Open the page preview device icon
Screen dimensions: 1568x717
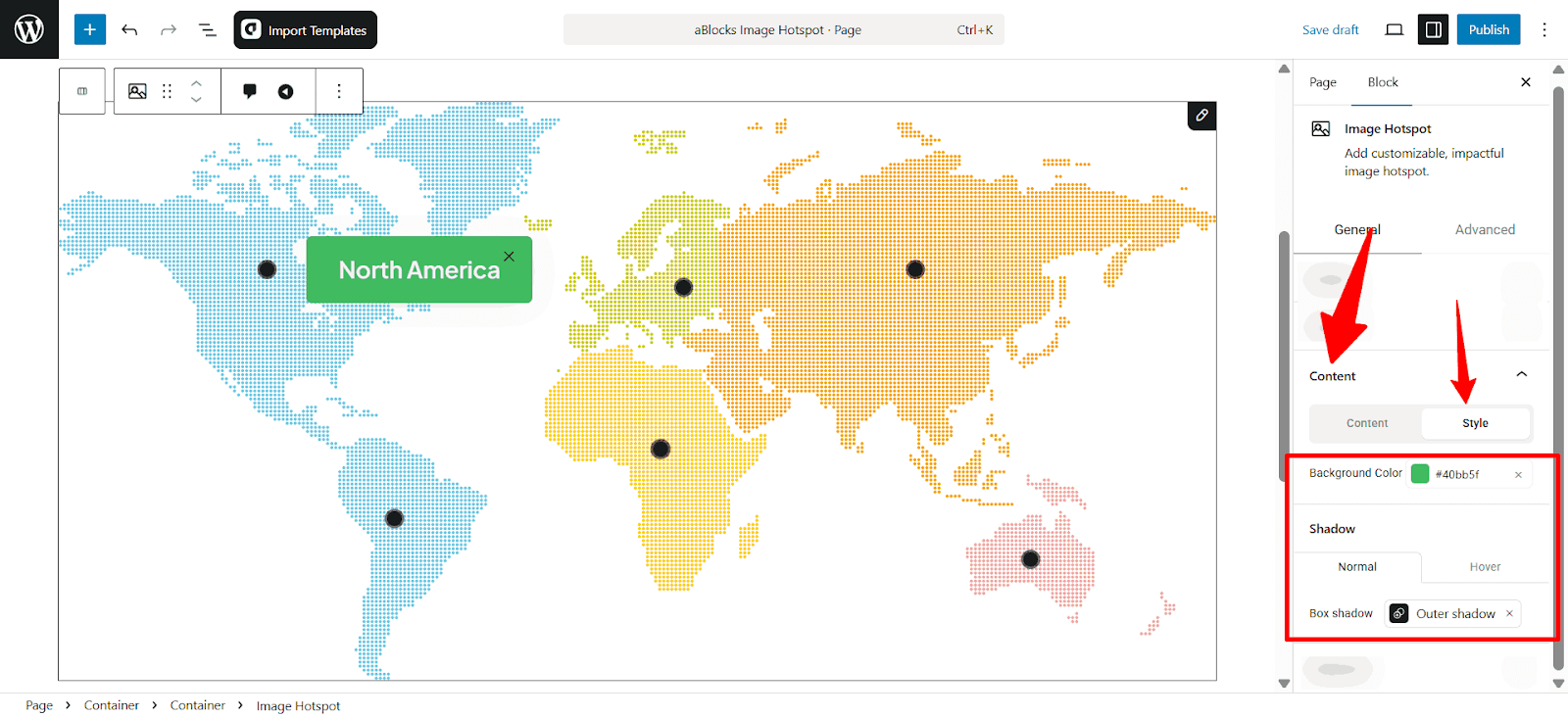point(1394,29)
